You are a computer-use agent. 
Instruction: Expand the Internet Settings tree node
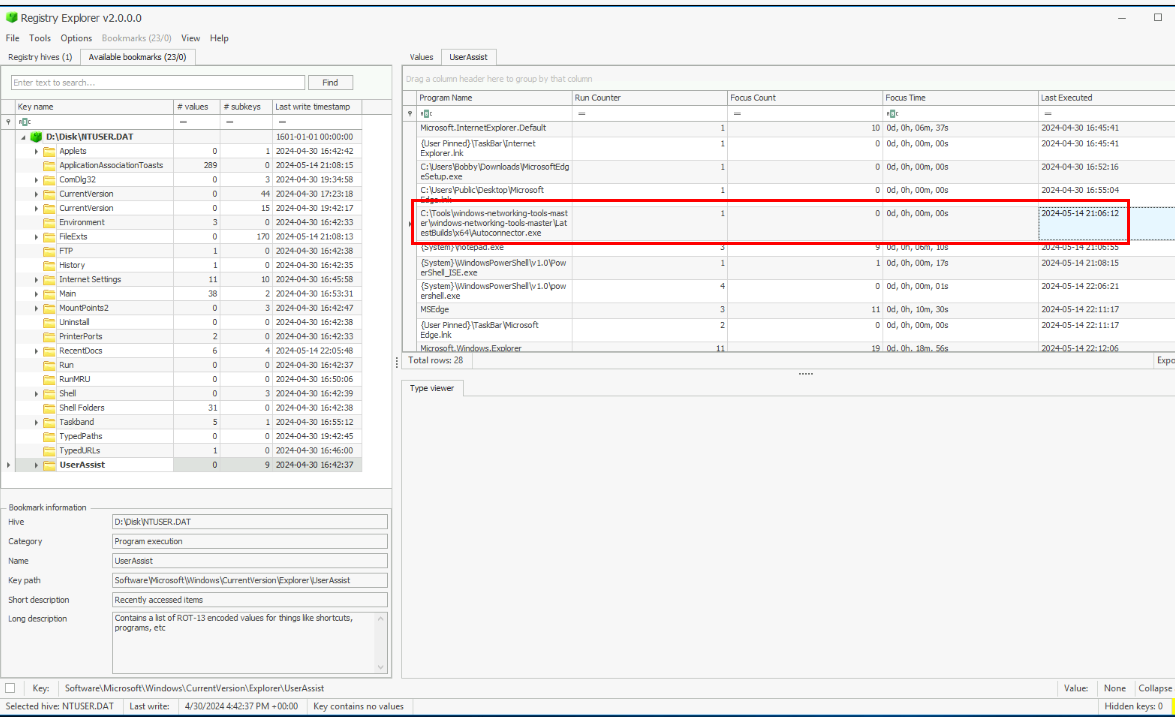[37, 280]
